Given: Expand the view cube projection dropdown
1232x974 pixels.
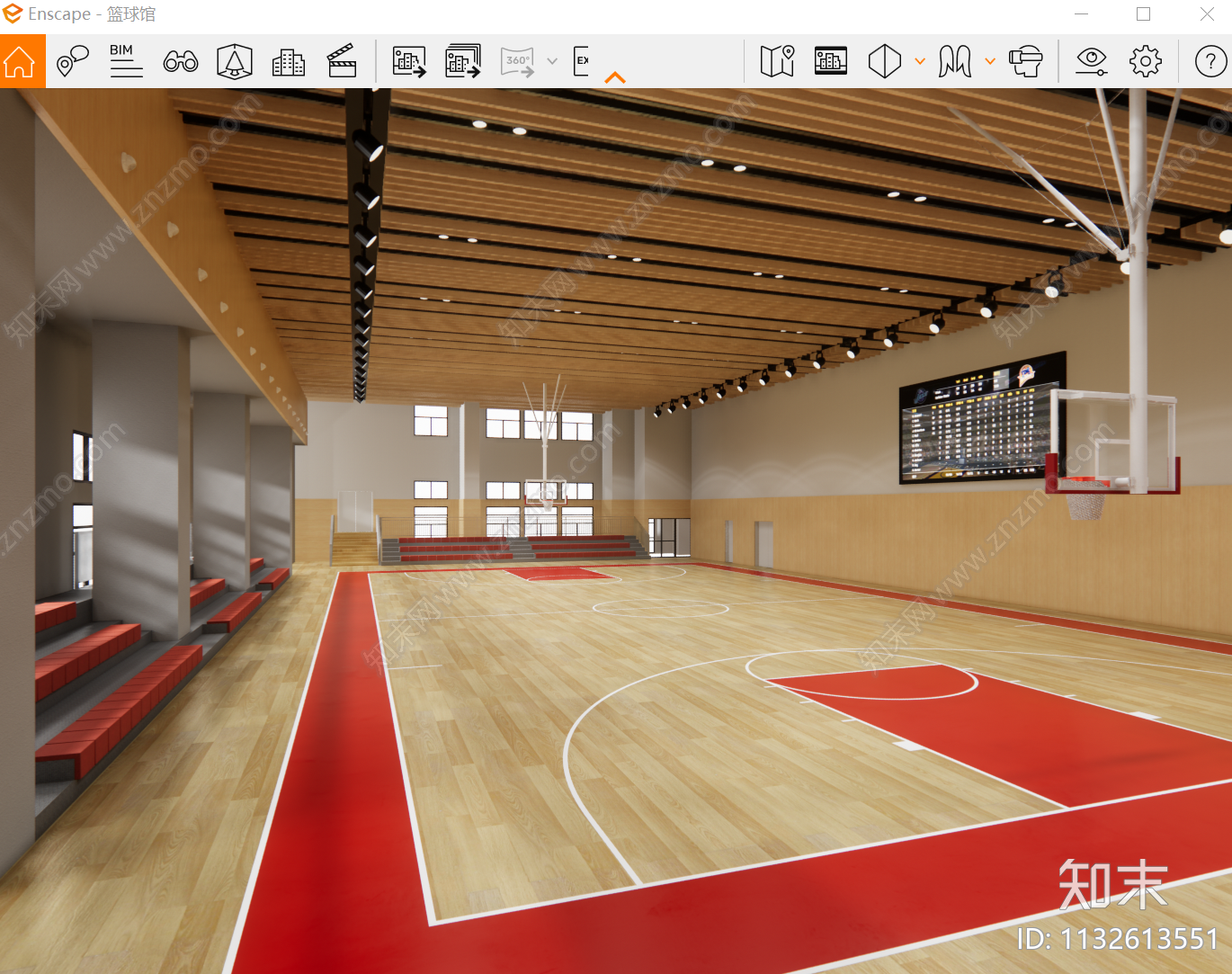Looking at the screenshot, I should pyautogui.click(x=919, y=61).
